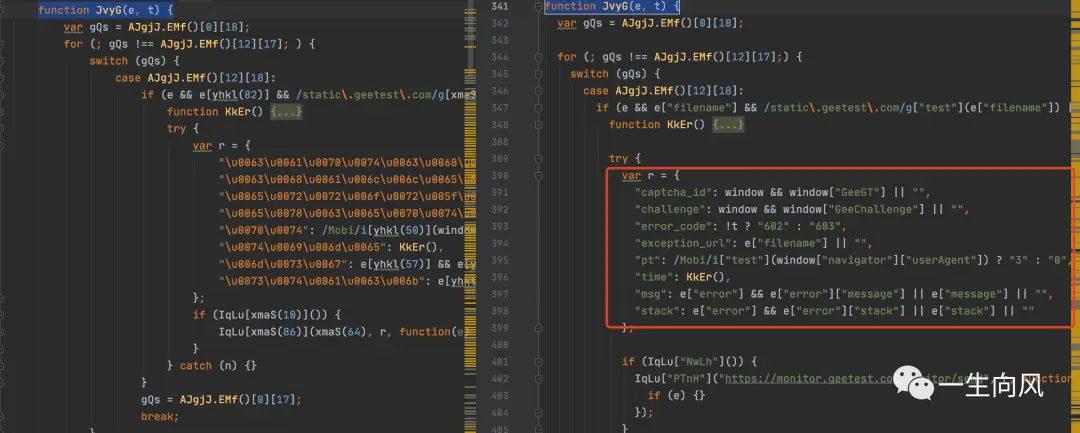Select line number 341 in right gutter
Image resolution: width=1080 pixels, height=433 pixels.
point(498,6)
